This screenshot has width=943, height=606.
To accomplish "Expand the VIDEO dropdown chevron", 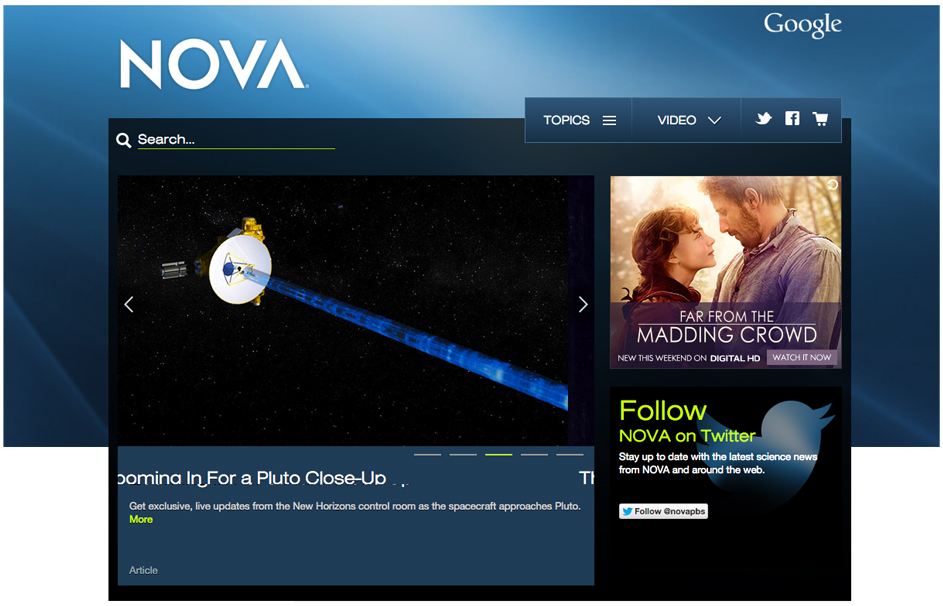I will coord(714,121).
